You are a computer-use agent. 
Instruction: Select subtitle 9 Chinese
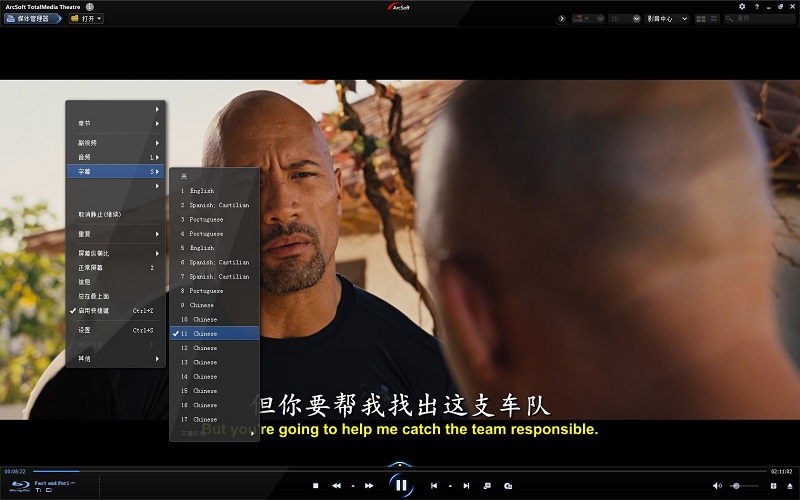point(214,305)
